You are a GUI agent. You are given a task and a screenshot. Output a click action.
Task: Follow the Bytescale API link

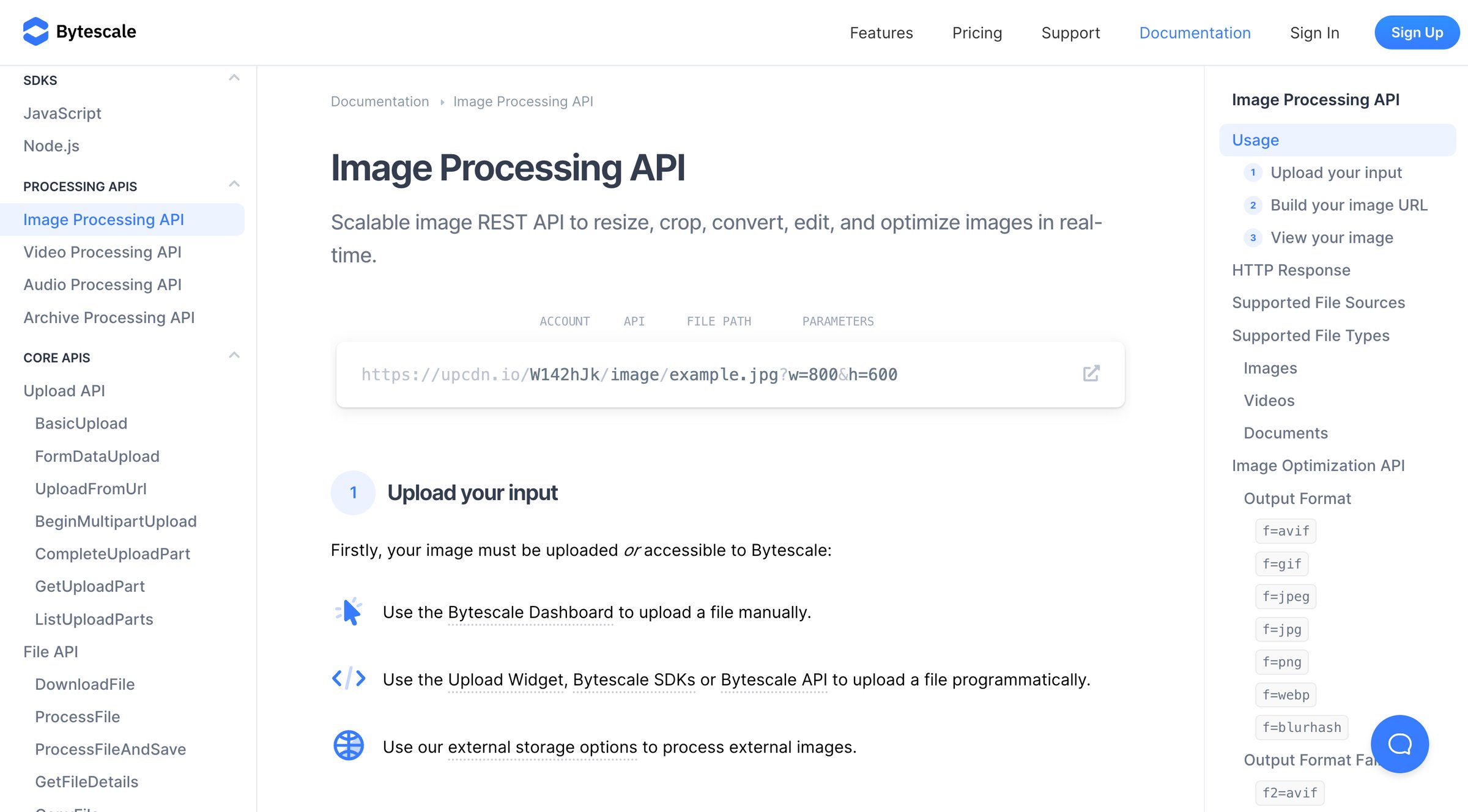point(774,679)
